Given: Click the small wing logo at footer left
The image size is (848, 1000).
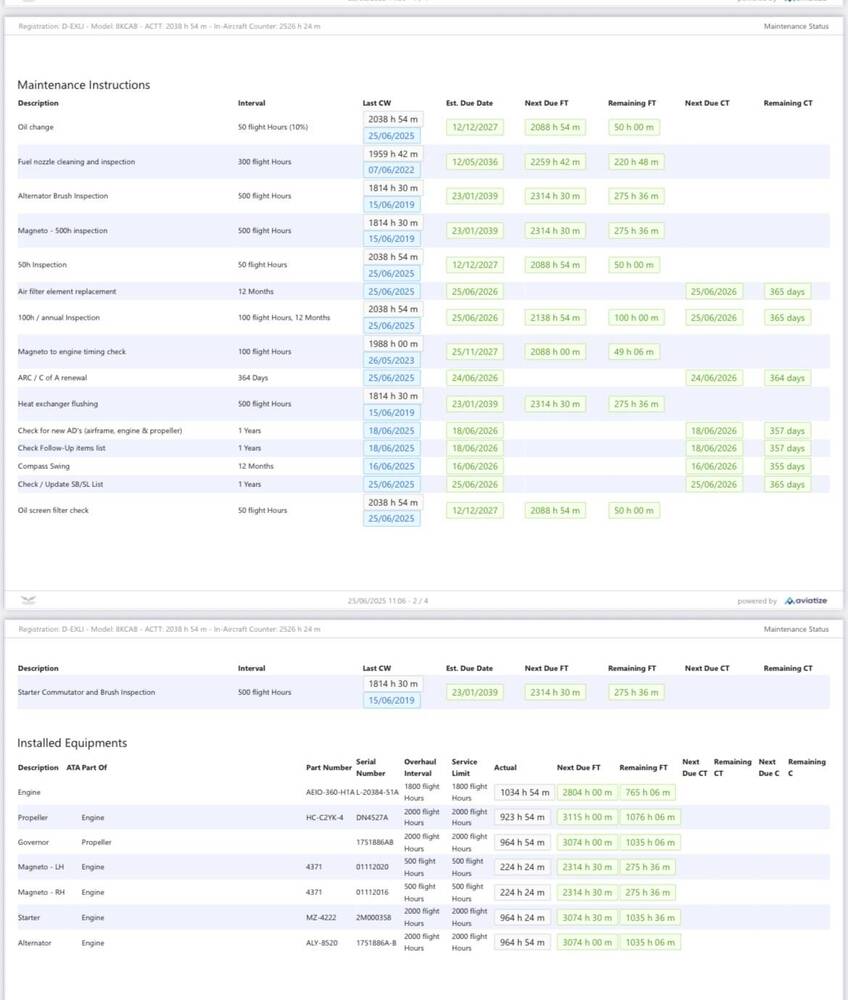Looking at the screenshot, I should coord(28,600).
